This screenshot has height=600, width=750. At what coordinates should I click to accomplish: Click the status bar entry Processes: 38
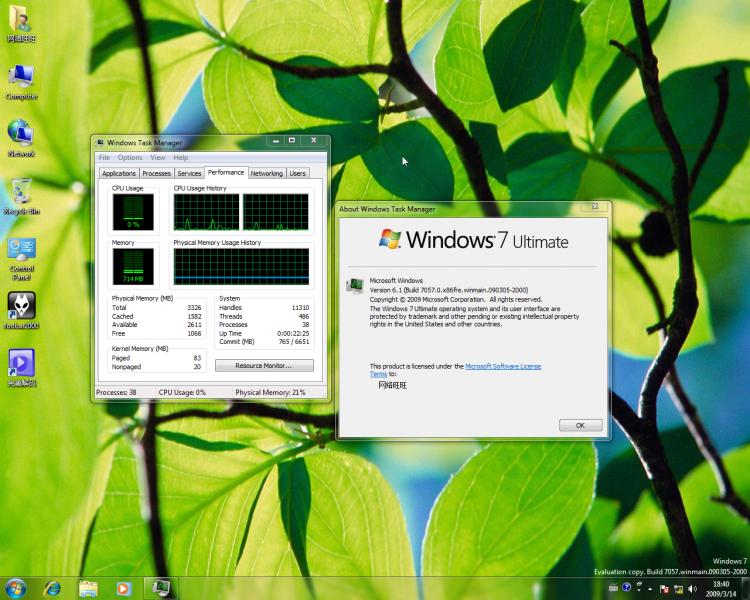(x=116, y=392)
